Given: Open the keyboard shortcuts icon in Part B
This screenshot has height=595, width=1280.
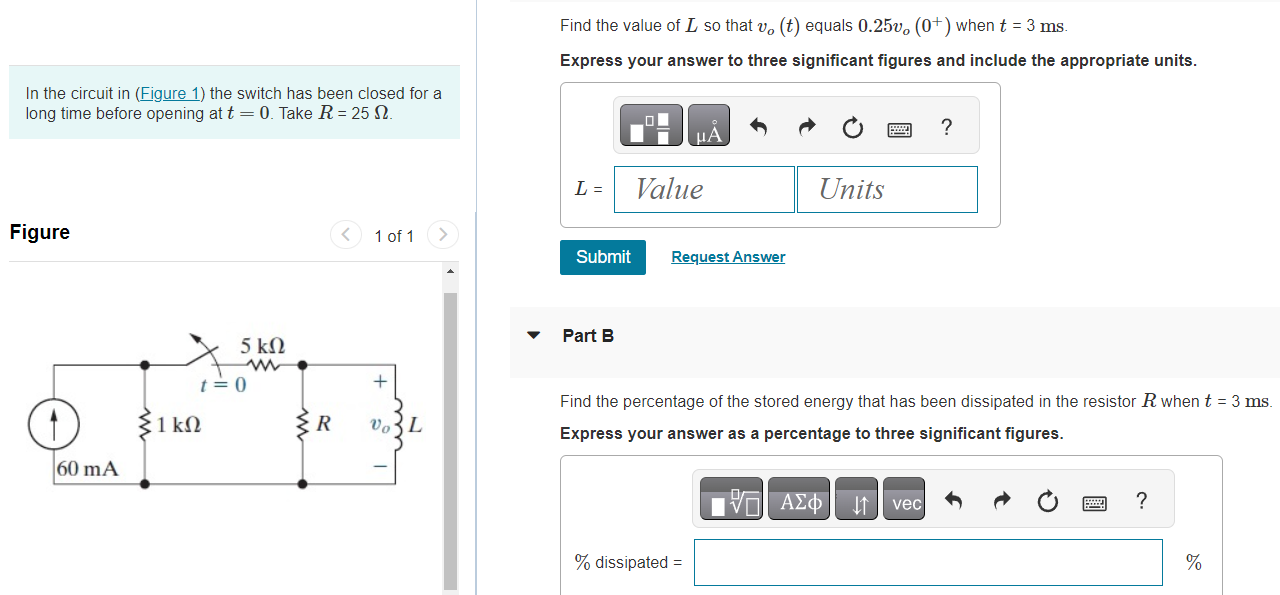Looking at the screenshot, I should (1094, 503).
